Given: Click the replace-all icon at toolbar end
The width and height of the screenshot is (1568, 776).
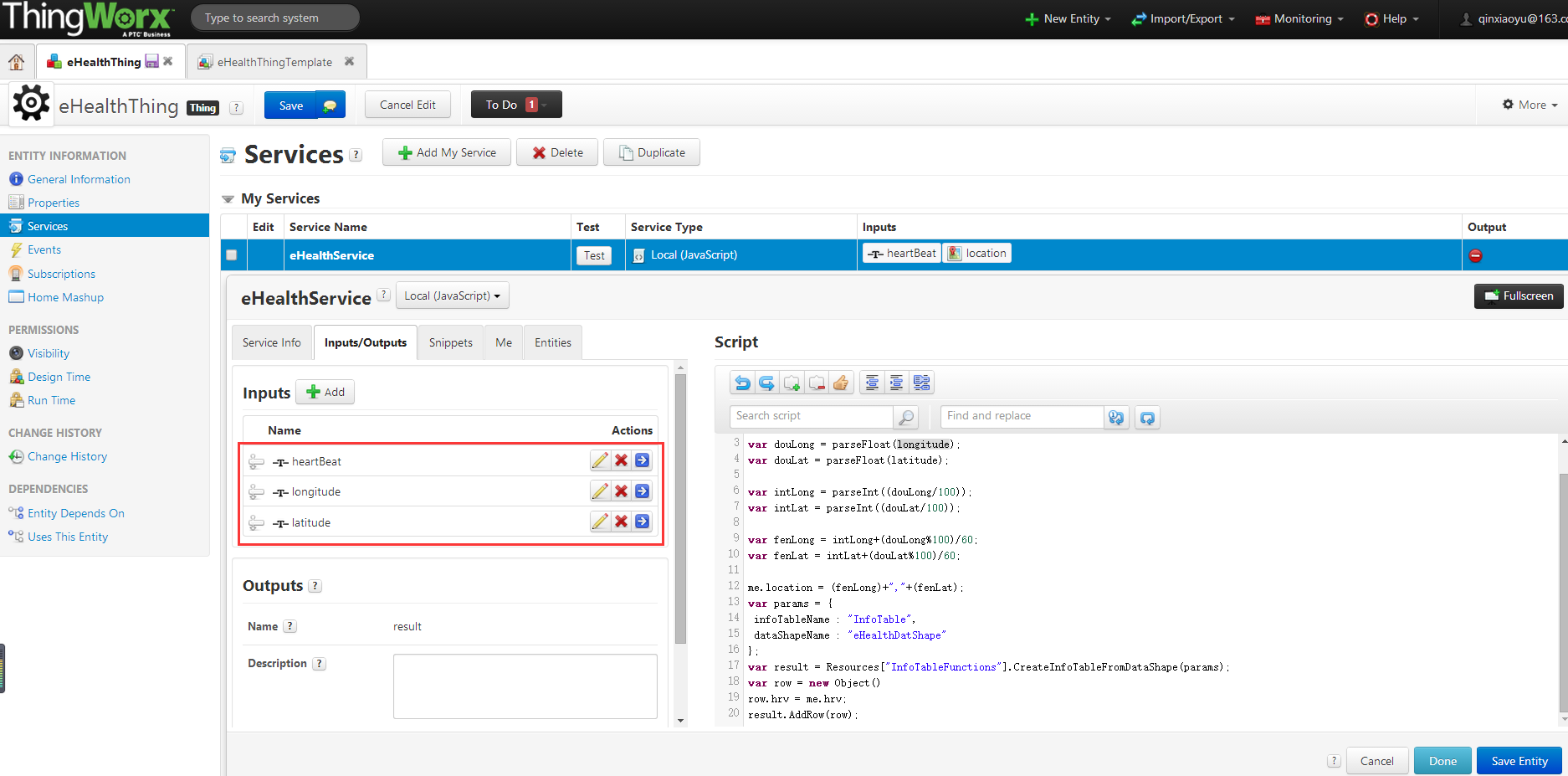Looking at the screenshot, I should coord(1147,417).
